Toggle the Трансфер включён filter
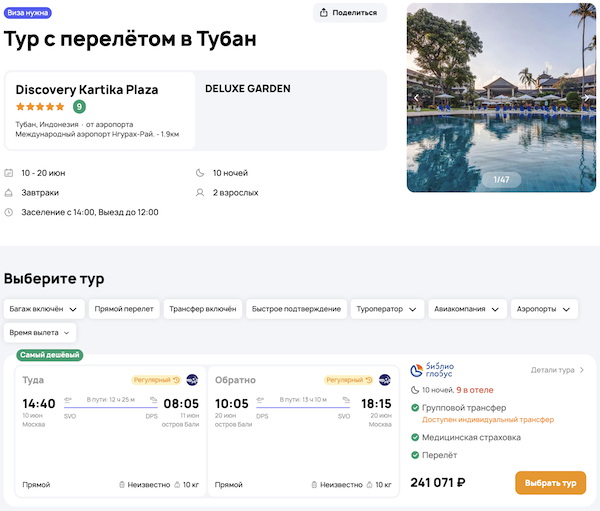 [203, 309]
